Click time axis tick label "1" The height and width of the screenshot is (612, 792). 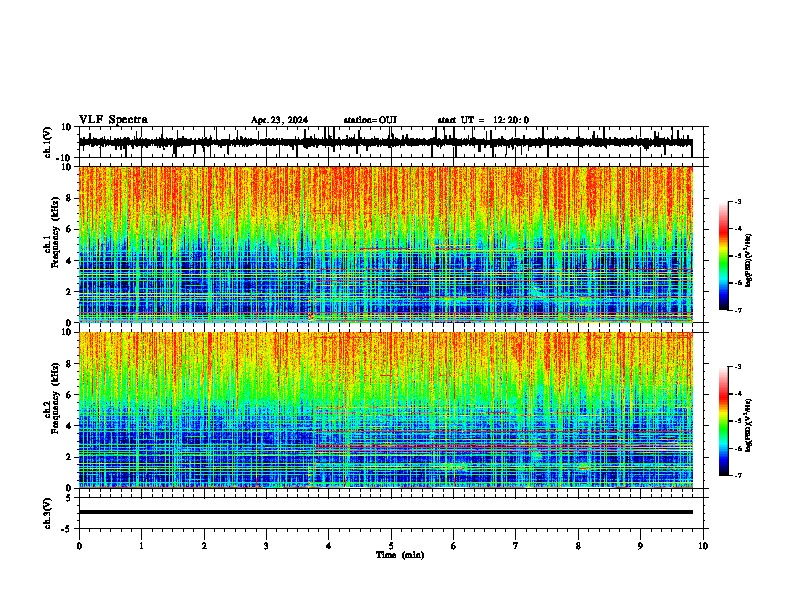141,546
